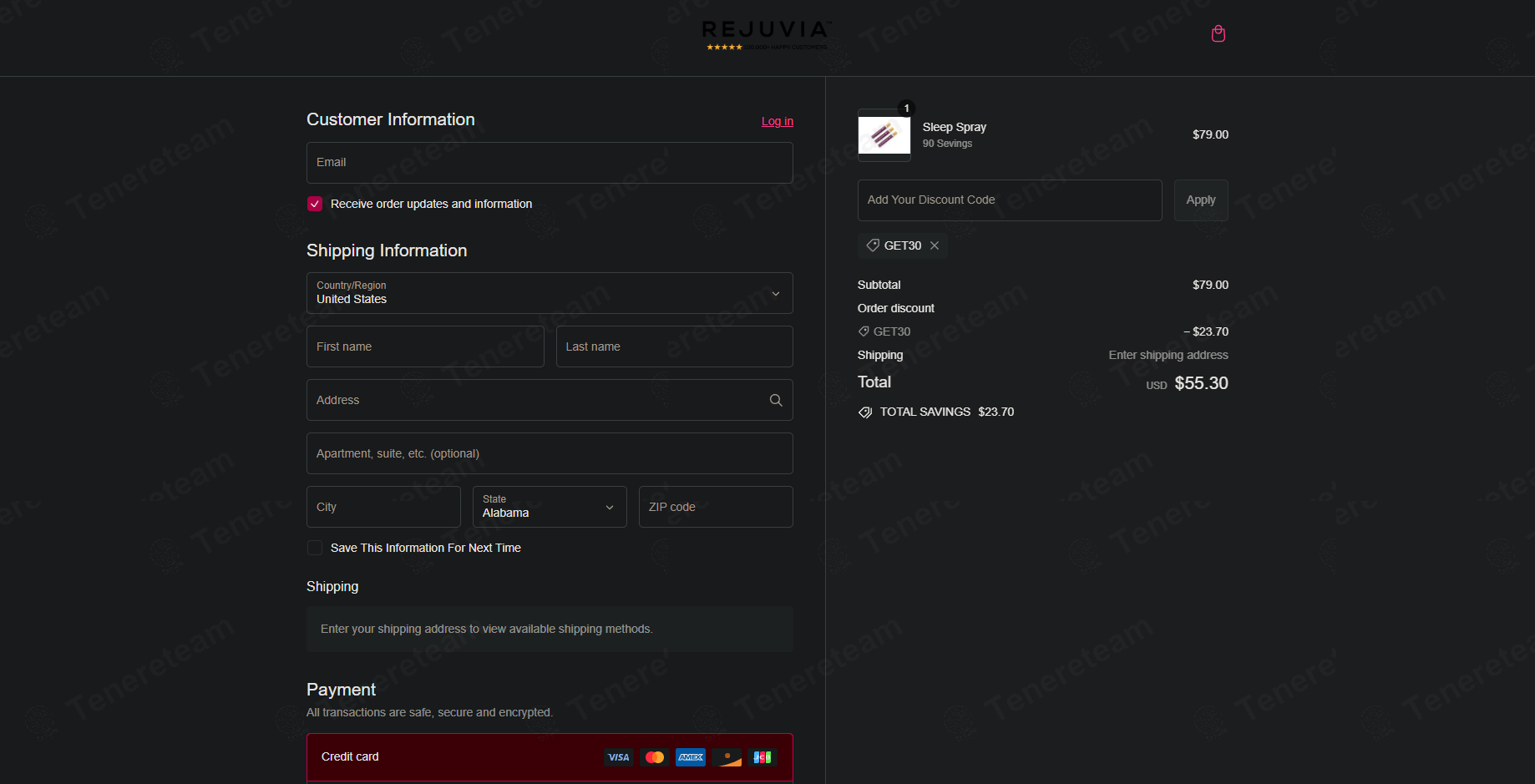
Task: Open the State dropdown showing Alabama
Action: 550,507
